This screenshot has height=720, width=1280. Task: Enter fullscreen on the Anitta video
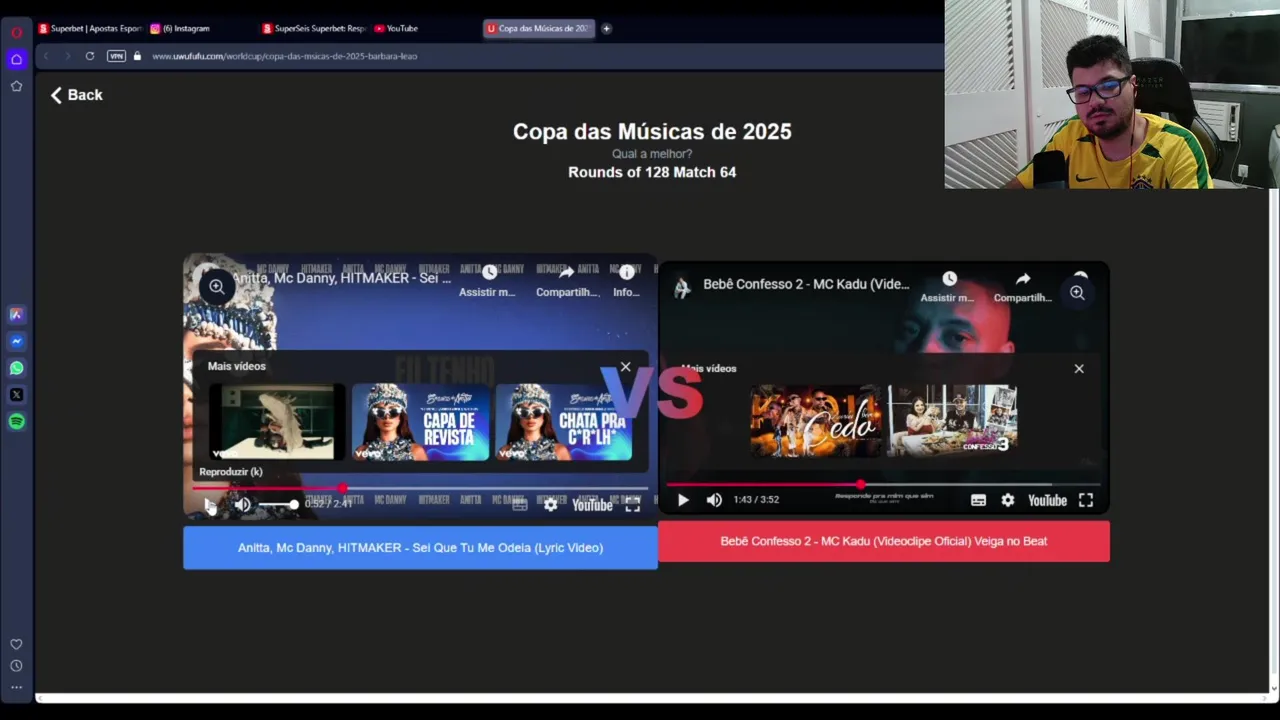point(633,505)
